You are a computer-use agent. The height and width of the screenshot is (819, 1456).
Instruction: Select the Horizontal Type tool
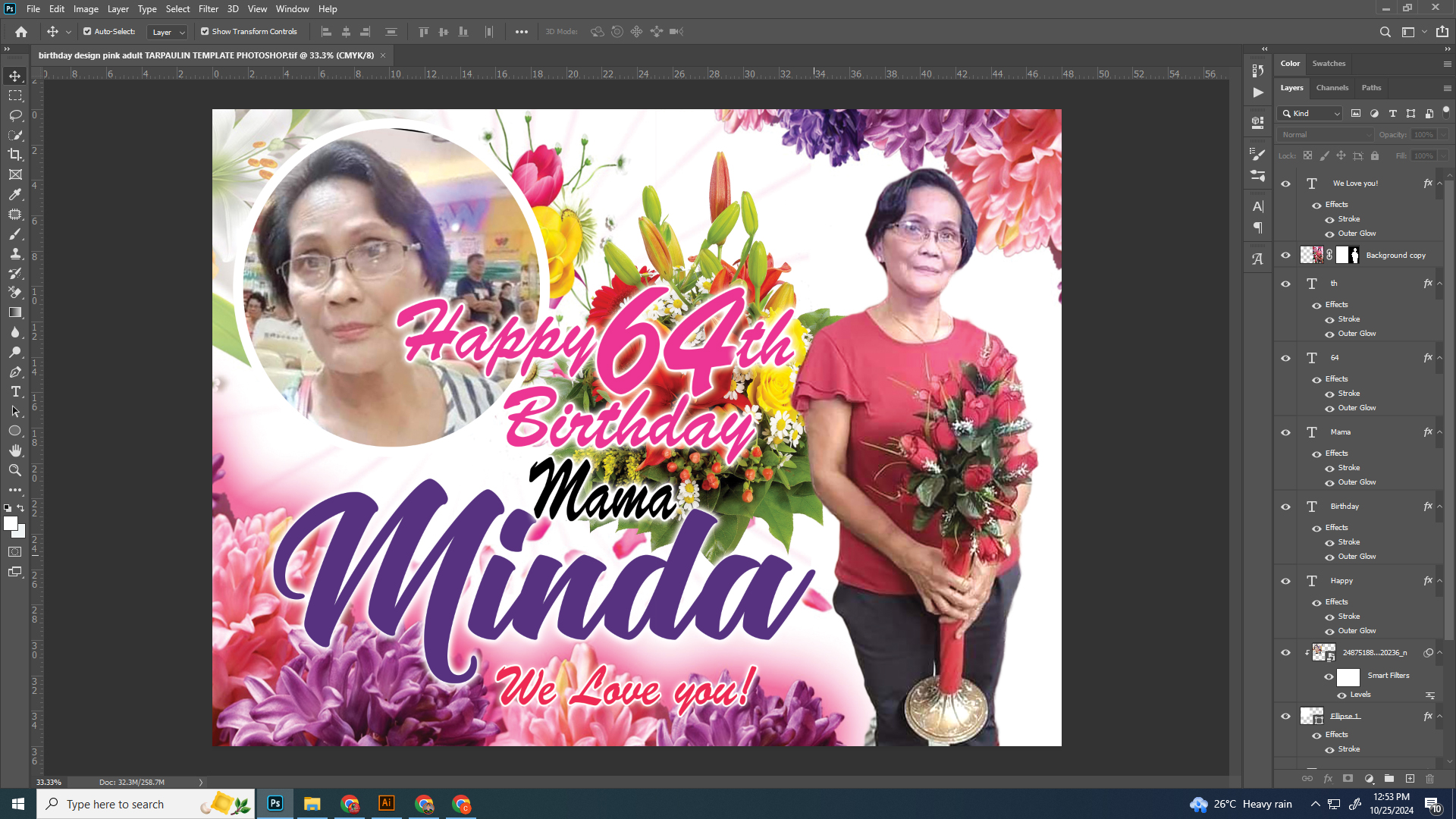[x=15, y=392]
